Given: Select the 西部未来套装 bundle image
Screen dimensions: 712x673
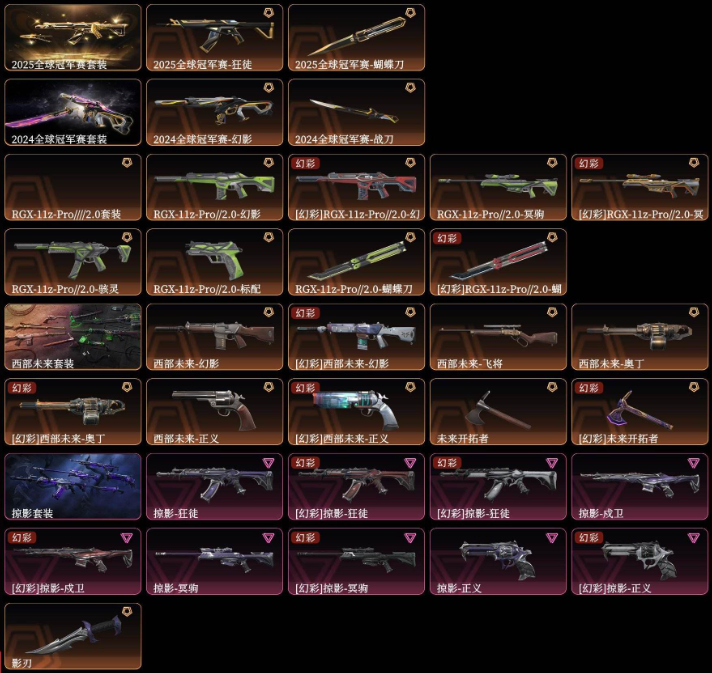Looking at the screenshot, I should [x=73, y=337].
